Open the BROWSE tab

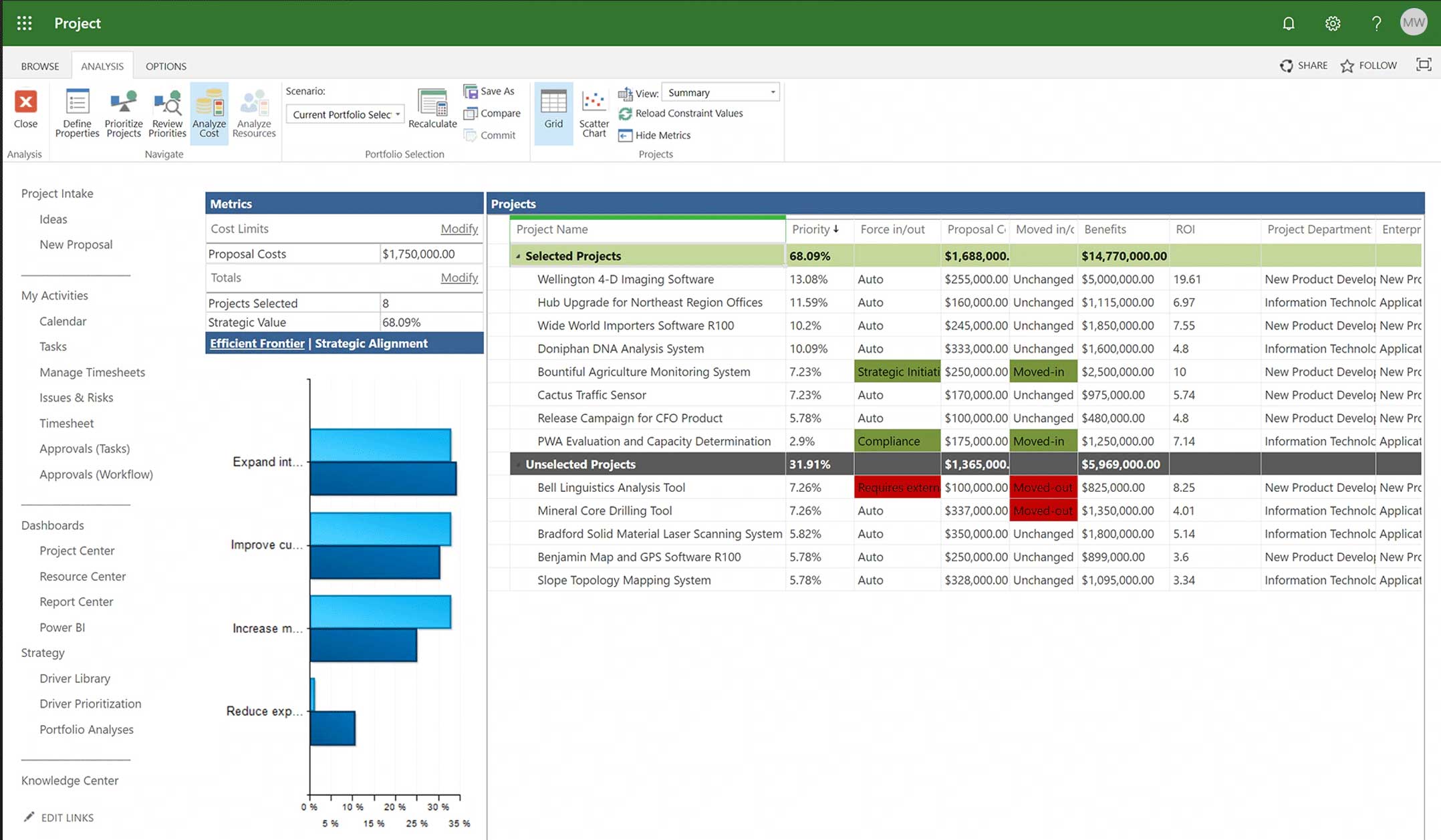point(40,66)
